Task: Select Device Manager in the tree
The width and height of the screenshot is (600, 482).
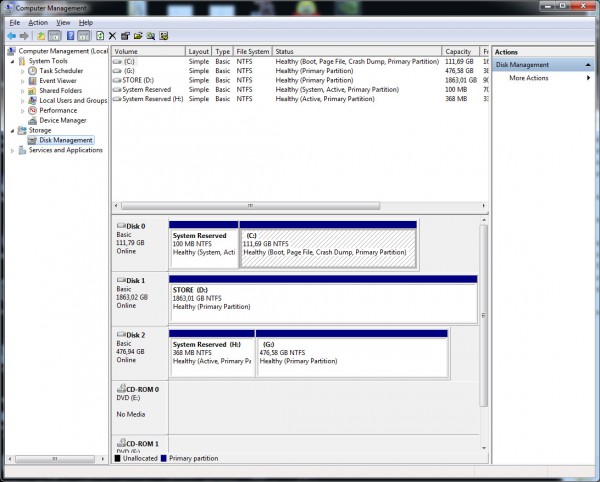Action: tap(63, 120)
